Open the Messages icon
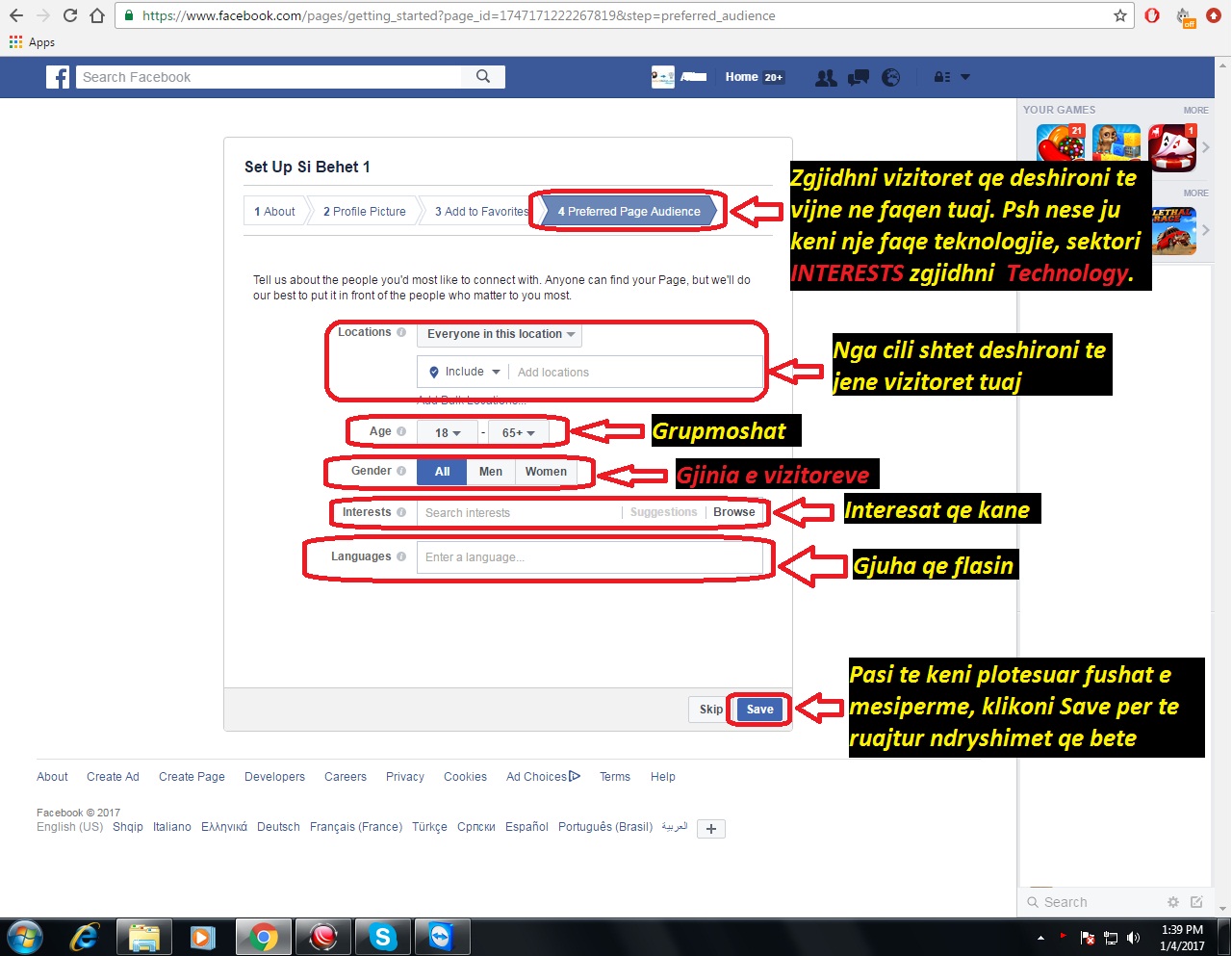1232x956 pixels. pyautogui.click(x=859, y=78)
